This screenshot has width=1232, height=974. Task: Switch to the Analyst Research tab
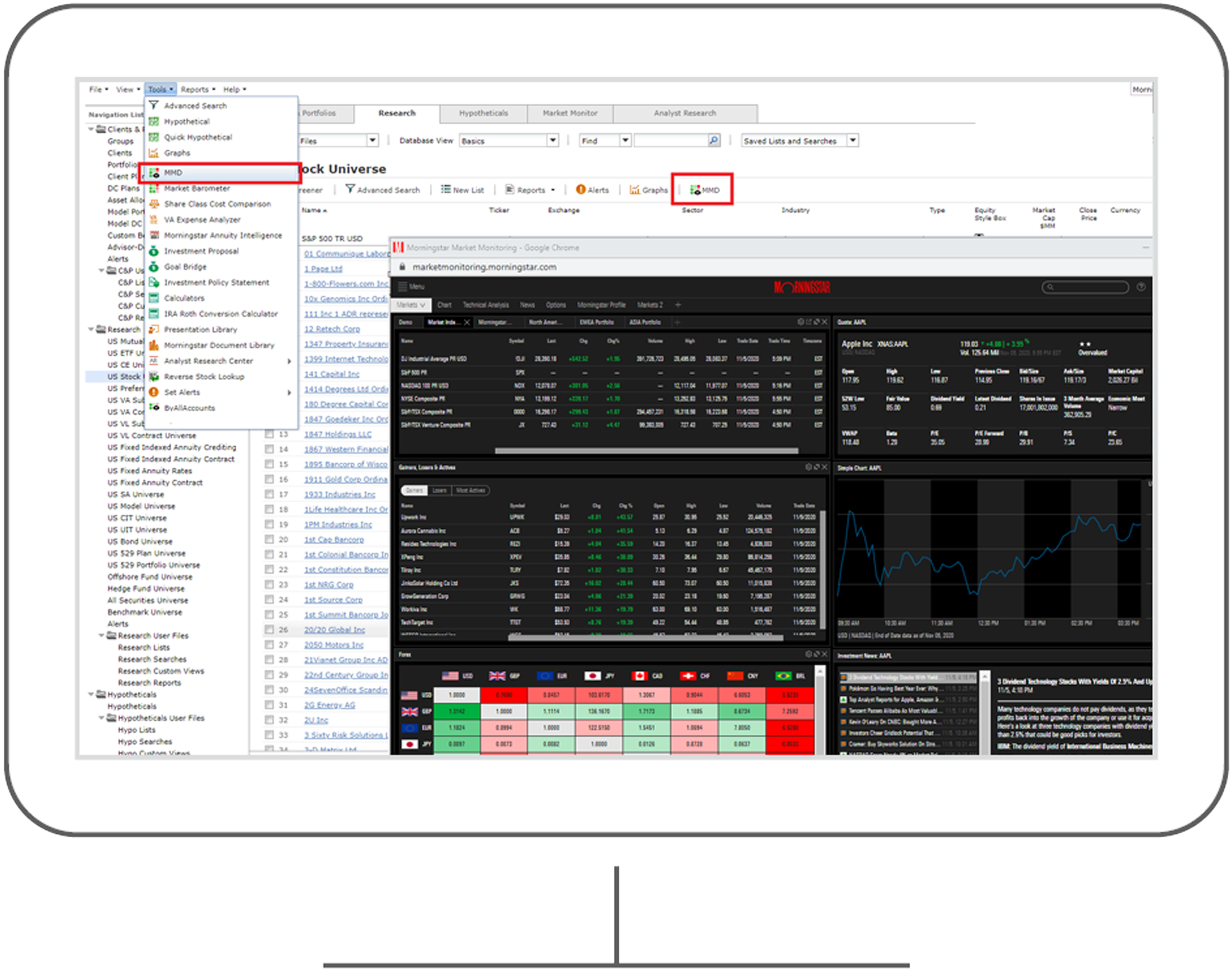[x=684, y=113]
